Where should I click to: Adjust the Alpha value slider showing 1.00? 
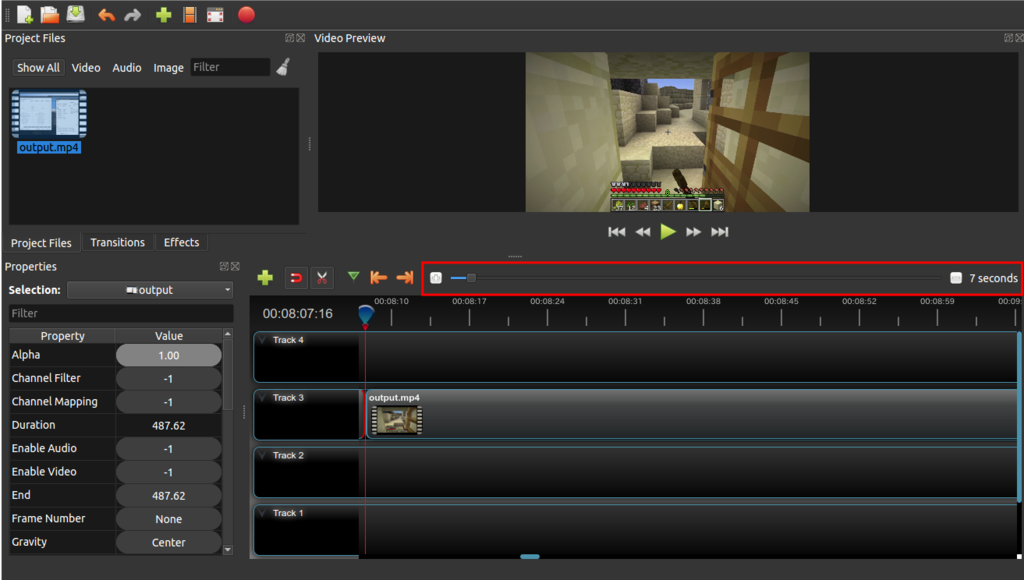point(168,355)
